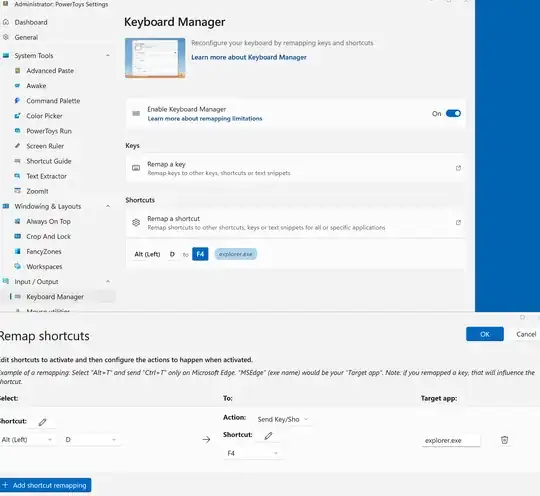Viewport: 540px width, 496px height.
Task: Click the Dashboard home icon
Action: click(6, 22)
